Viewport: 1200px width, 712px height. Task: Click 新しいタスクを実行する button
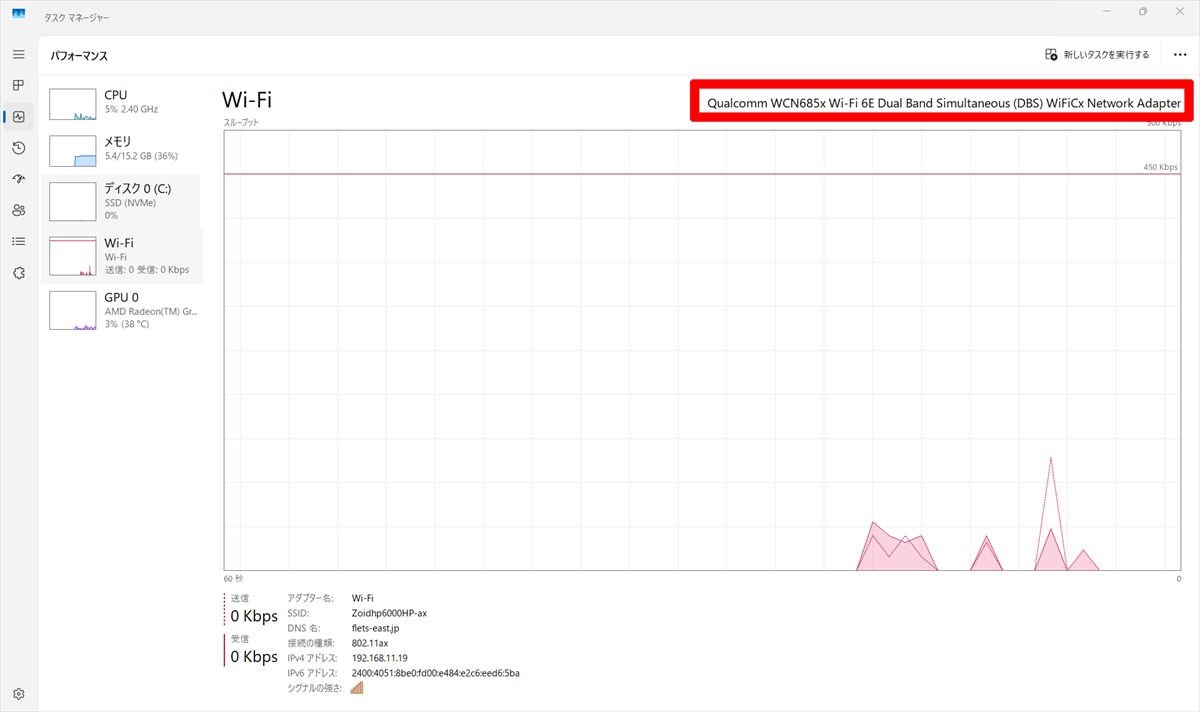1097,55
